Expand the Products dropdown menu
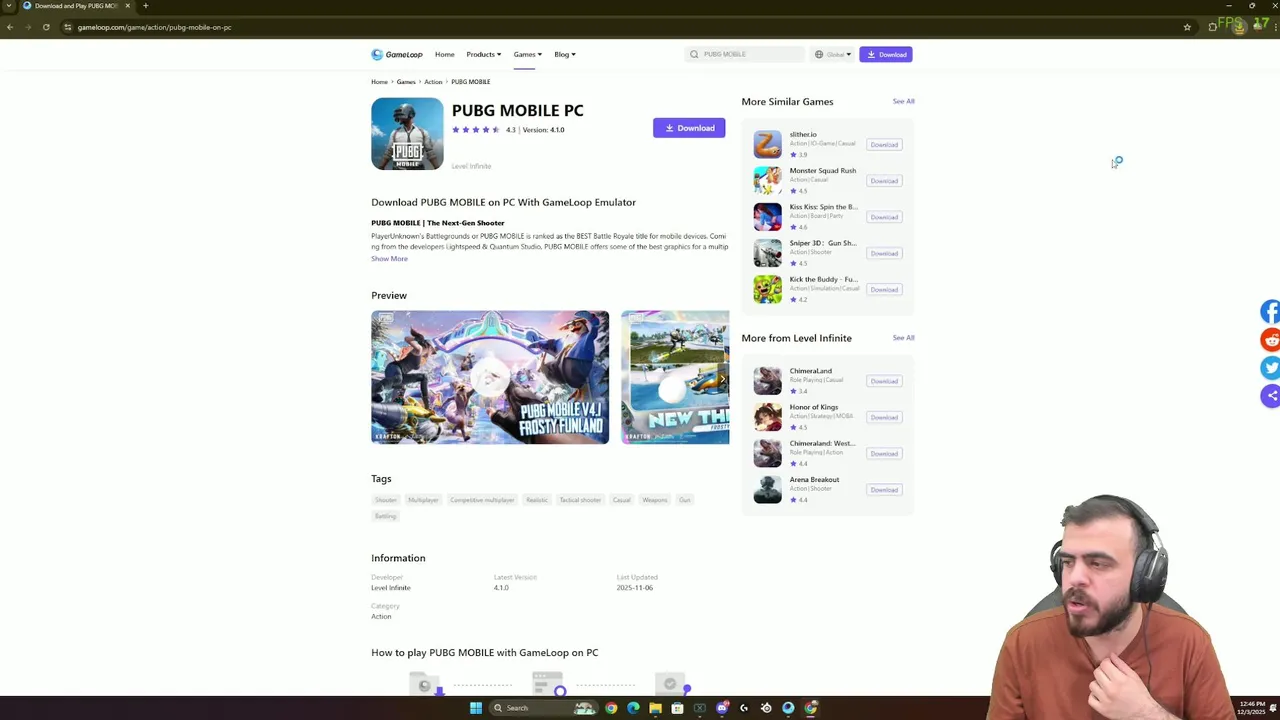Viewport: 1280px width, 720px height. [483, 54]
